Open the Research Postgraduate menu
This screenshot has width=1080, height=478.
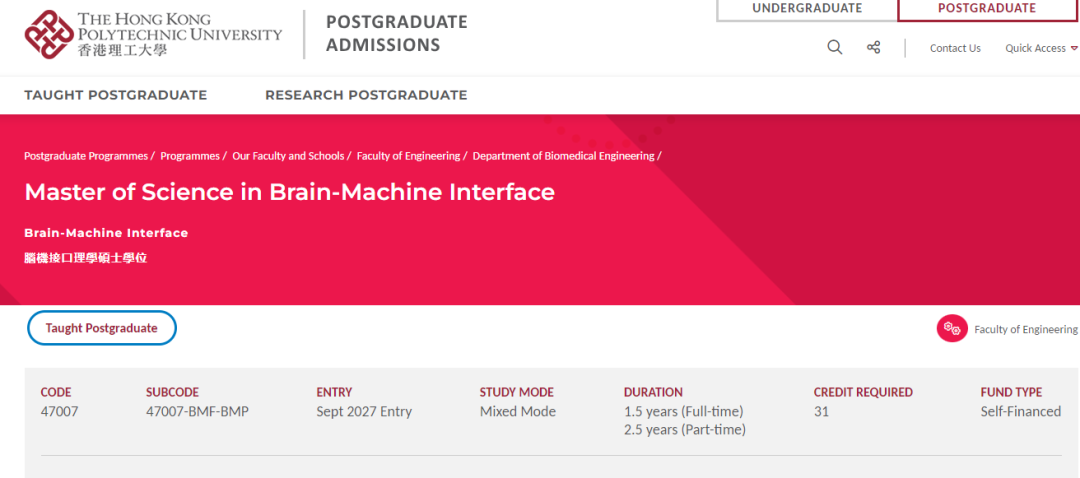366,95
